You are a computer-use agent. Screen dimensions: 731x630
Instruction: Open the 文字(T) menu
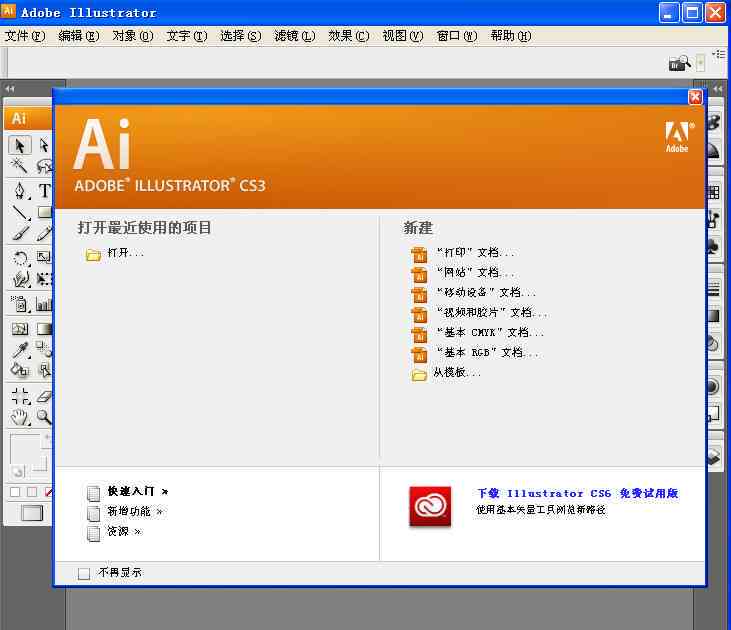click(x=187, y=36)
